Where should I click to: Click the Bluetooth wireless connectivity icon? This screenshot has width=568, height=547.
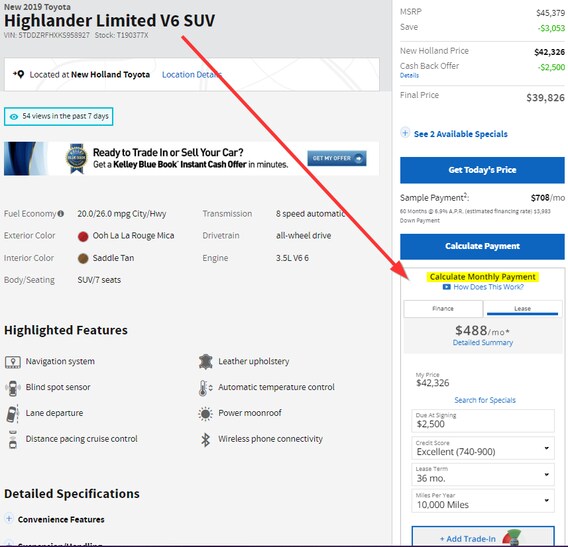coord(205,439)
